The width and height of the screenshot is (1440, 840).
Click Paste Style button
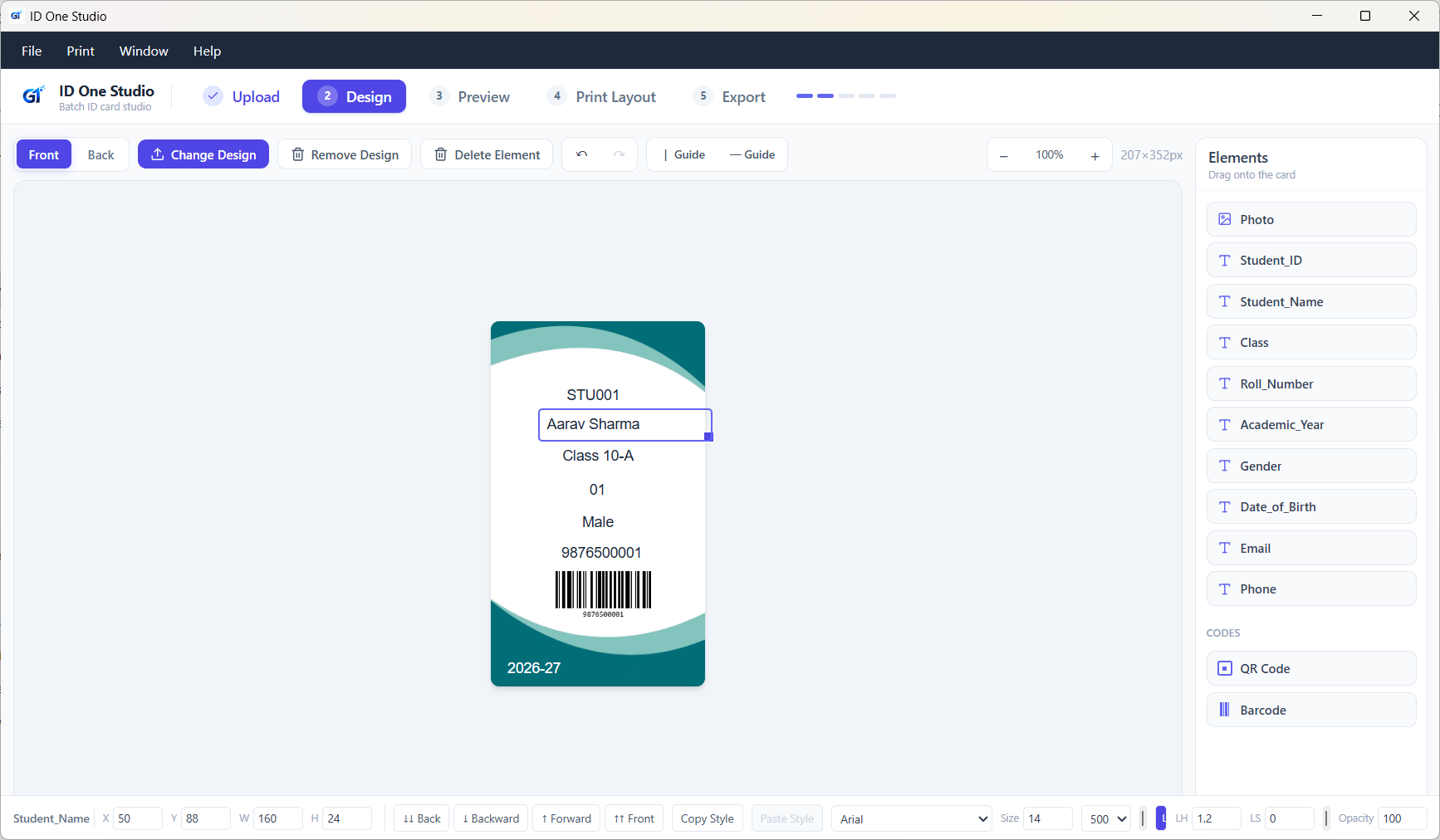click(x=787, y=818)
